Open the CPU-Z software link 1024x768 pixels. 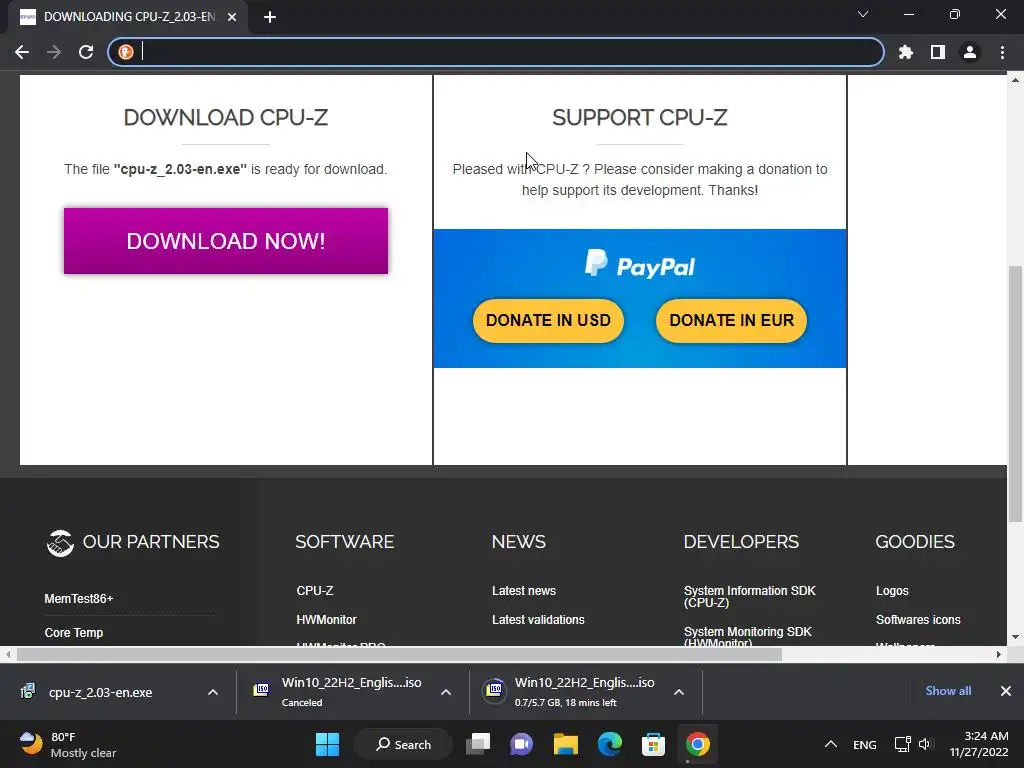pyautogui.click(x=315, y=590)
